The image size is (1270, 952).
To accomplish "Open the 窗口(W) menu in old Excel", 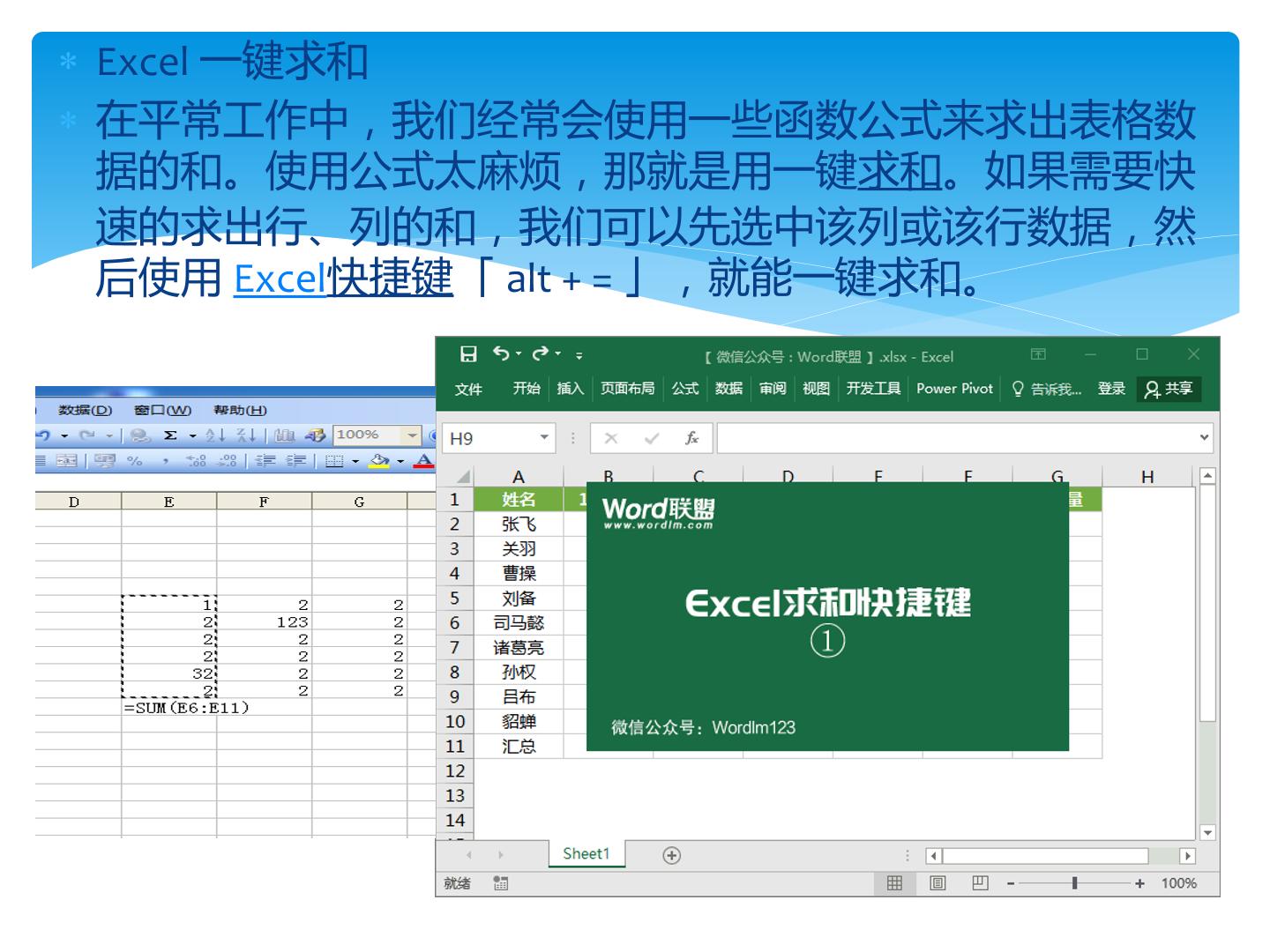I will click(162, 410).
